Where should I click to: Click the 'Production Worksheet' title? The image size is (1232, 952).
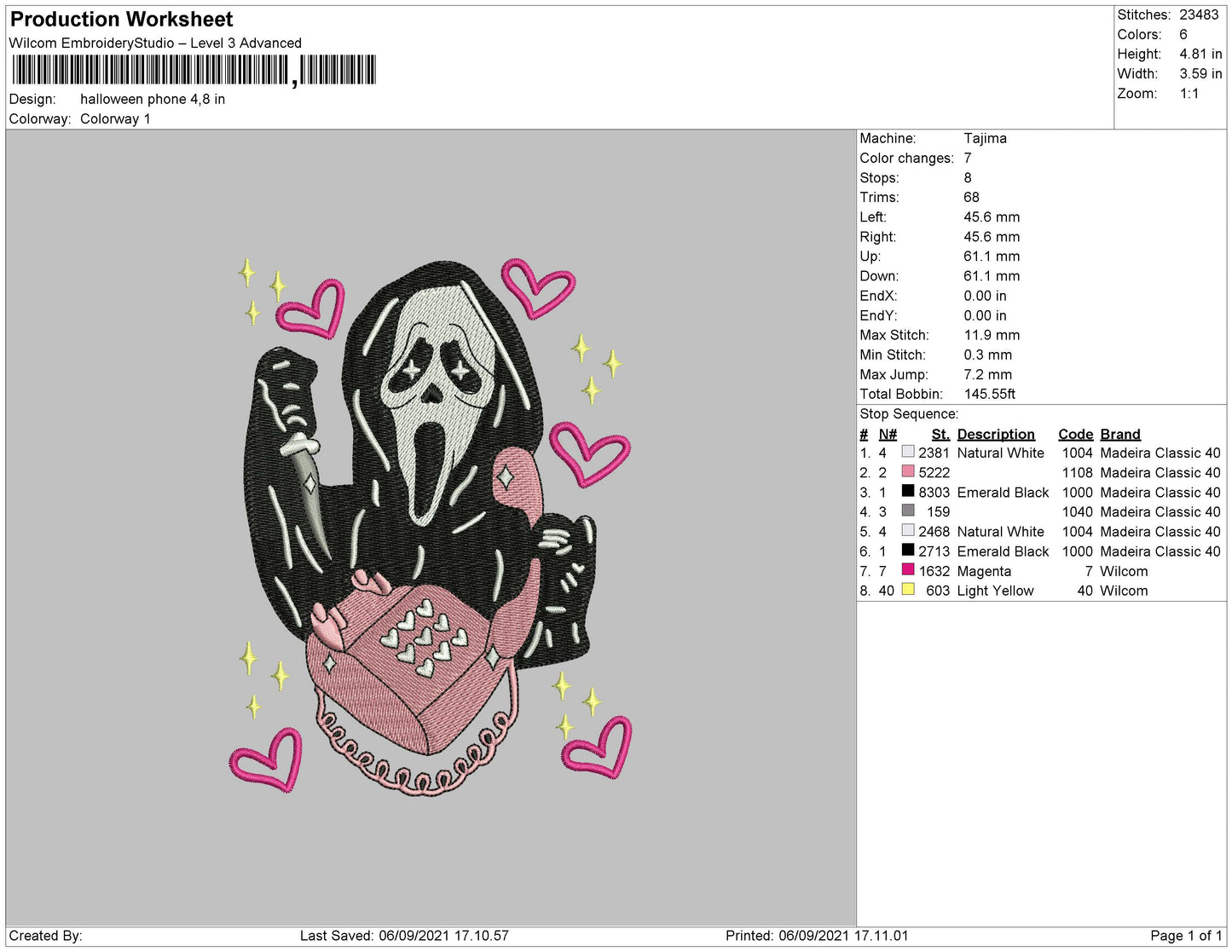121,19
